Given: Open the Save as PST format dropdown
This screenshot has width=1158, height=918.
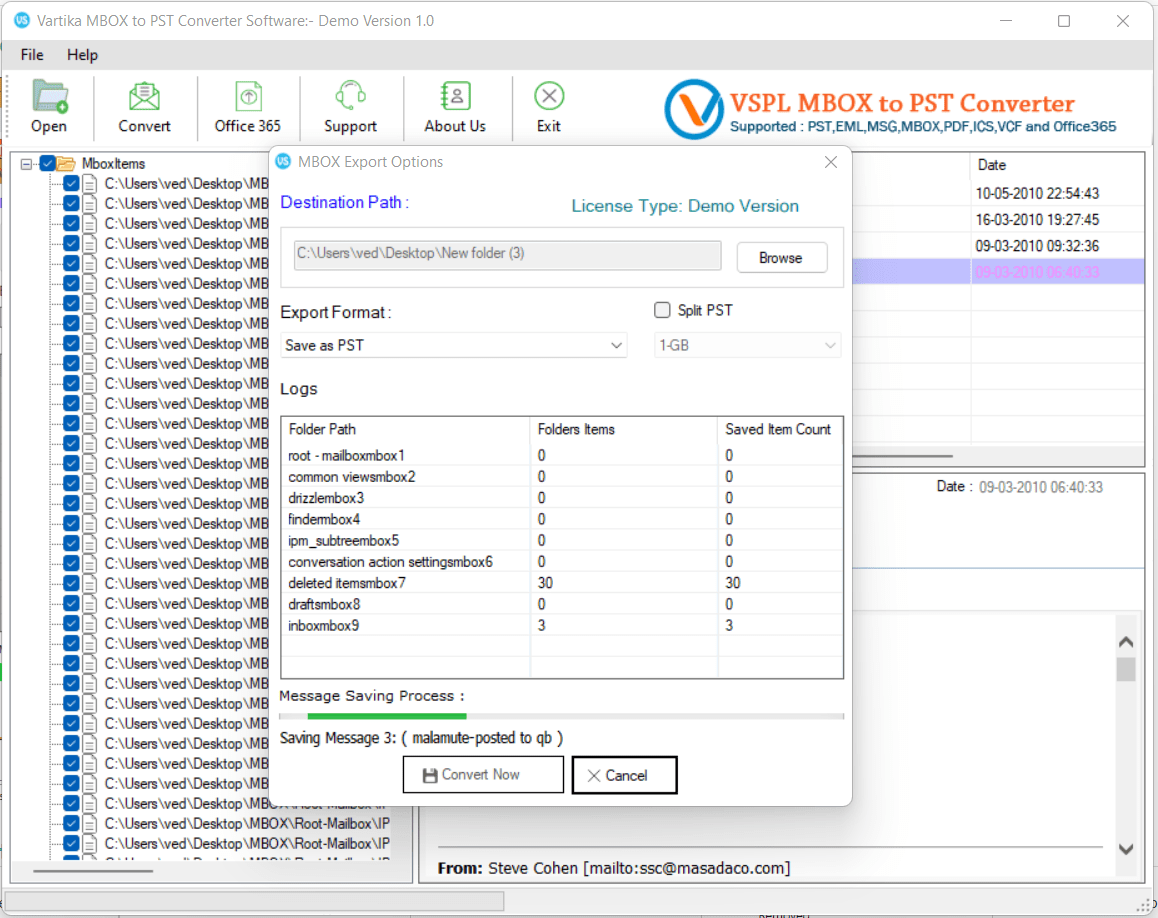Looking at the screenshot, I should pos(453,345).
